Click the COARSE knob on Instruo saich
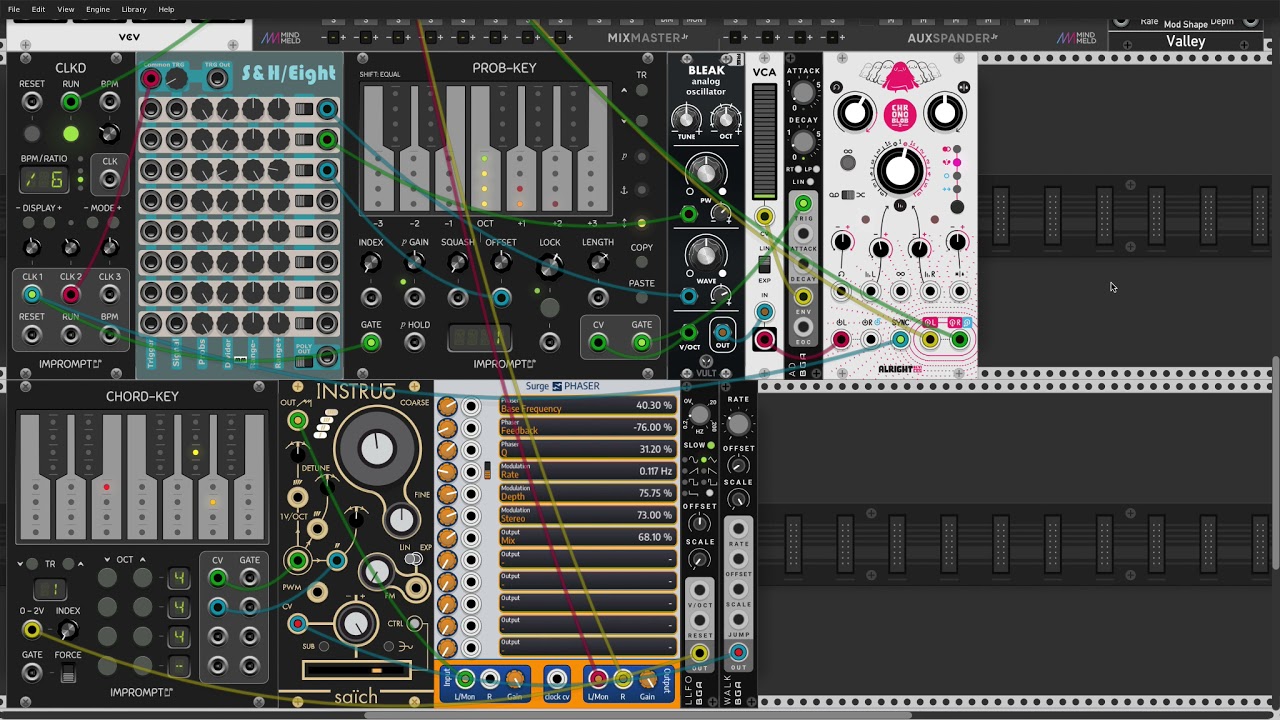Viewport: 1280px width, 720px height. point(377,449)
